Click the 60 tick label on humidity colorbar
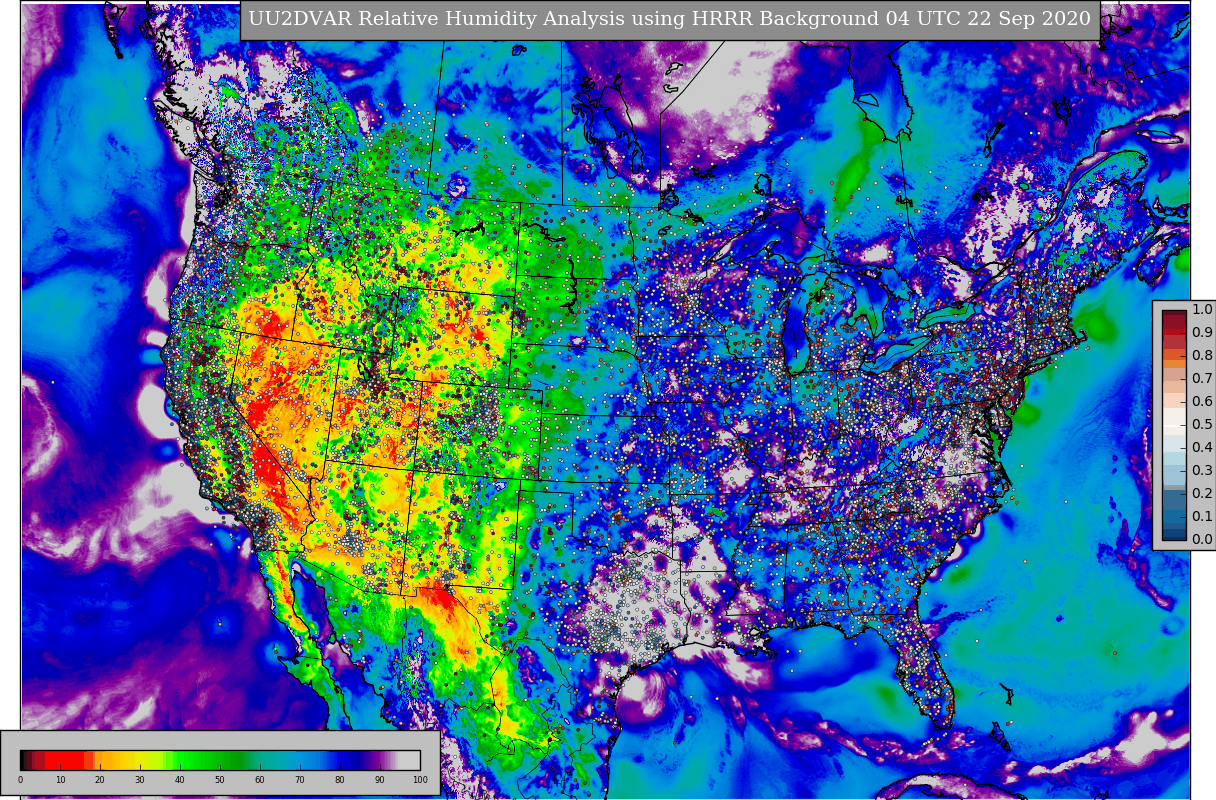The height and width of the screenshot is (800, 1216). [260, 780]
